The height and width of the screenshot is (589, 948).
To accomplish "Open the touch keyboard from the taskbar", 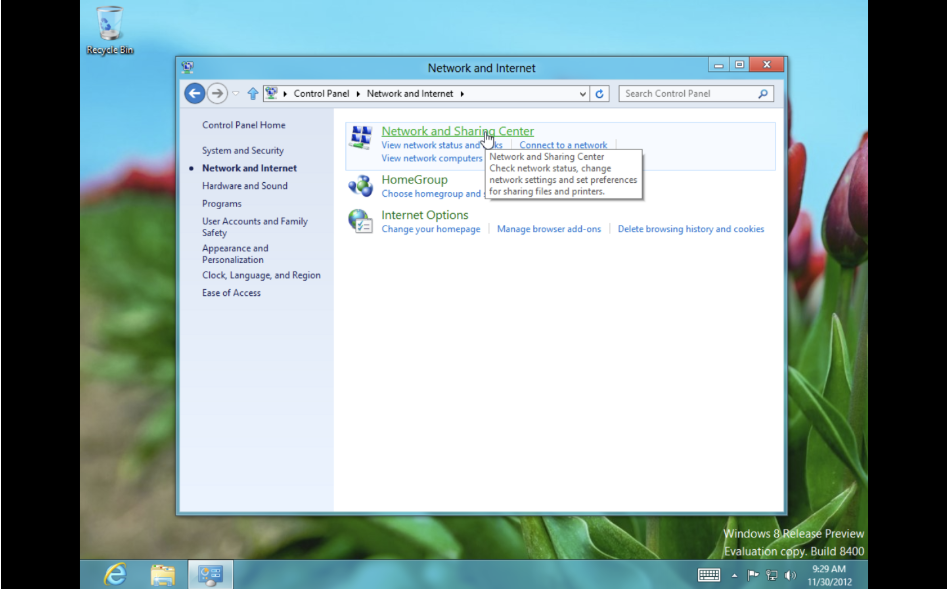I will coord(709,574).
